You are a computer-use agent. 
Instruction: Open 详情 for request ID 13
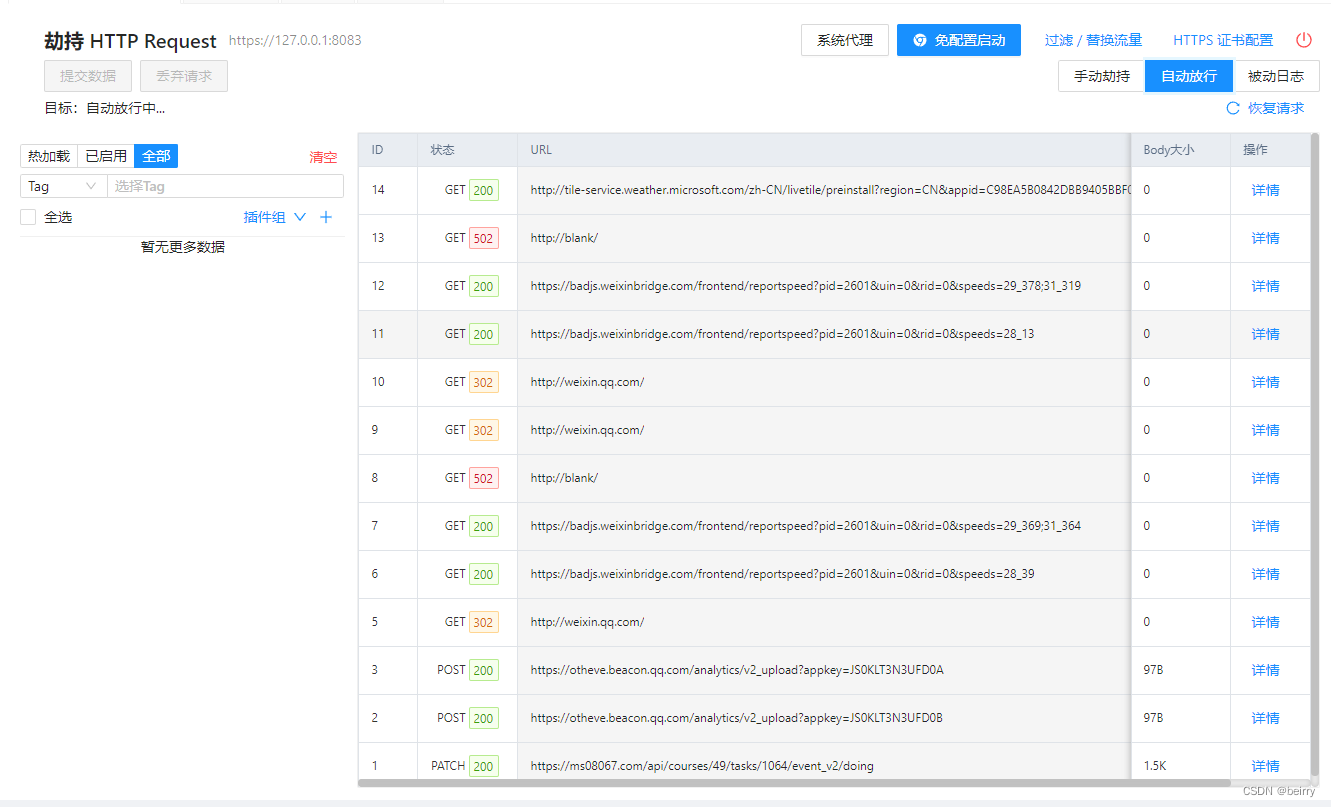pyautogui.click(x=1266, y=238)
